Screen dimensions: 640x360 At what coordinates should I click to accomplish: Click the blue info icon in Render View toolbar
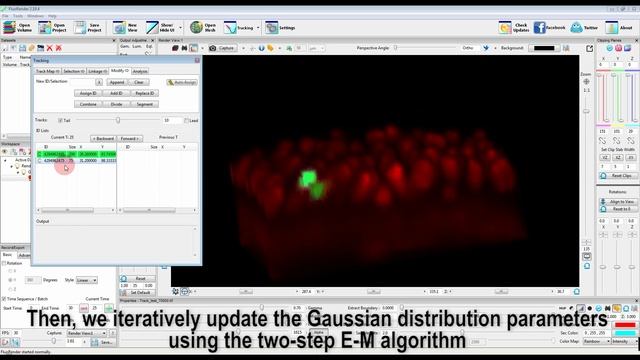(262, 48)
